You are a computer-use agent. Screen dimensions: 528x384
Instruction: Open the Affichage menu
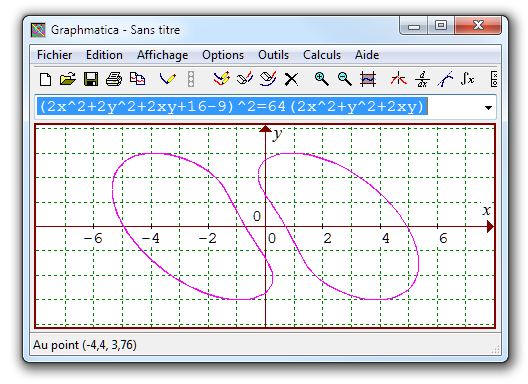point(162,55)
